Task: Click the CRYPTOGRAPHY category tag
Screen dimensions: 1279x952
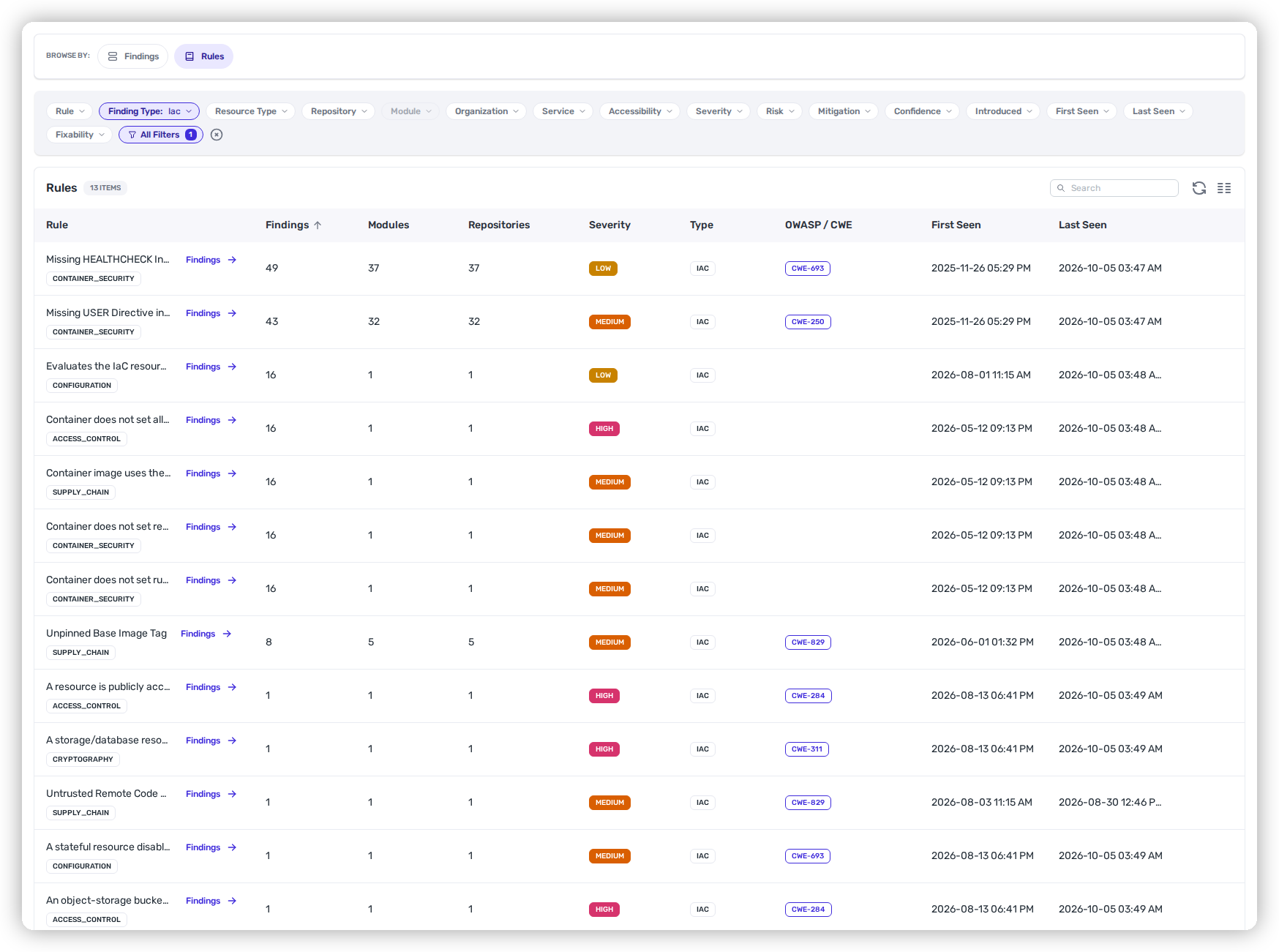Action: [x=83, y=760]
